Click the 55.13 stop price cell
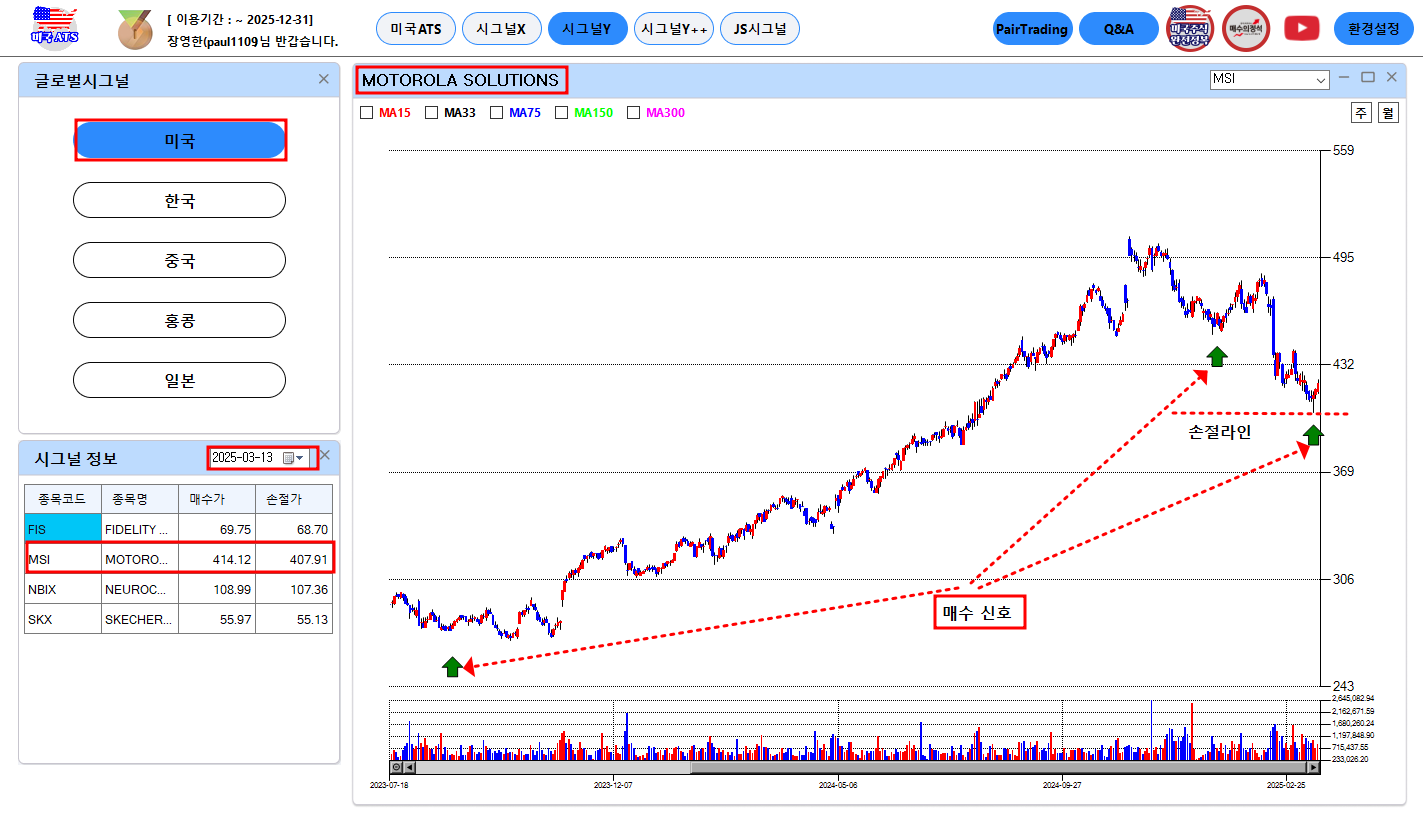Viewport: 1423px width, 814px height. [x=294, y=619]
